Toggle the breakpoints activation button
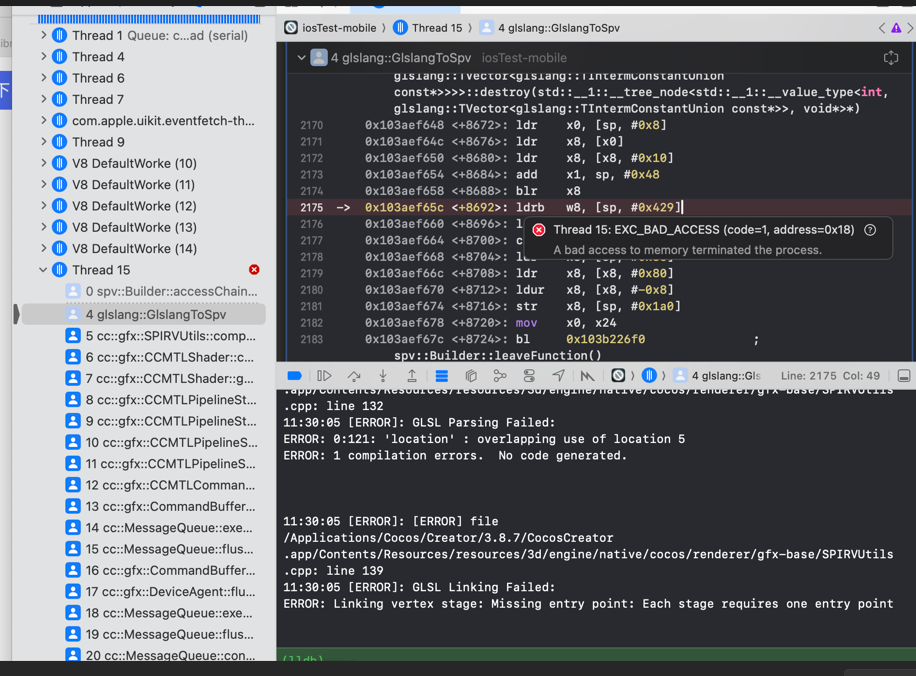Screen dimensions: 916x676 pos(295,376)
